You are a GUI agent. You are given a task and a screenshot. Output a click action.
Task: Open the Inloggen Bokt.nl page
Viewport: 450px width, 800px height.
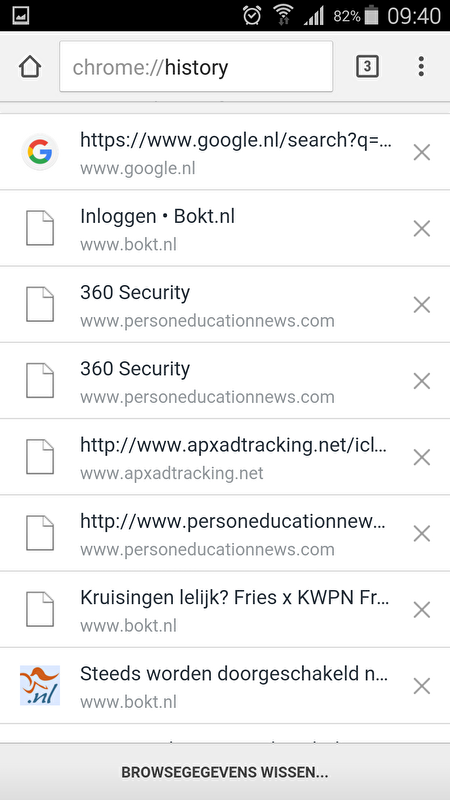click(x=158, y=217)
